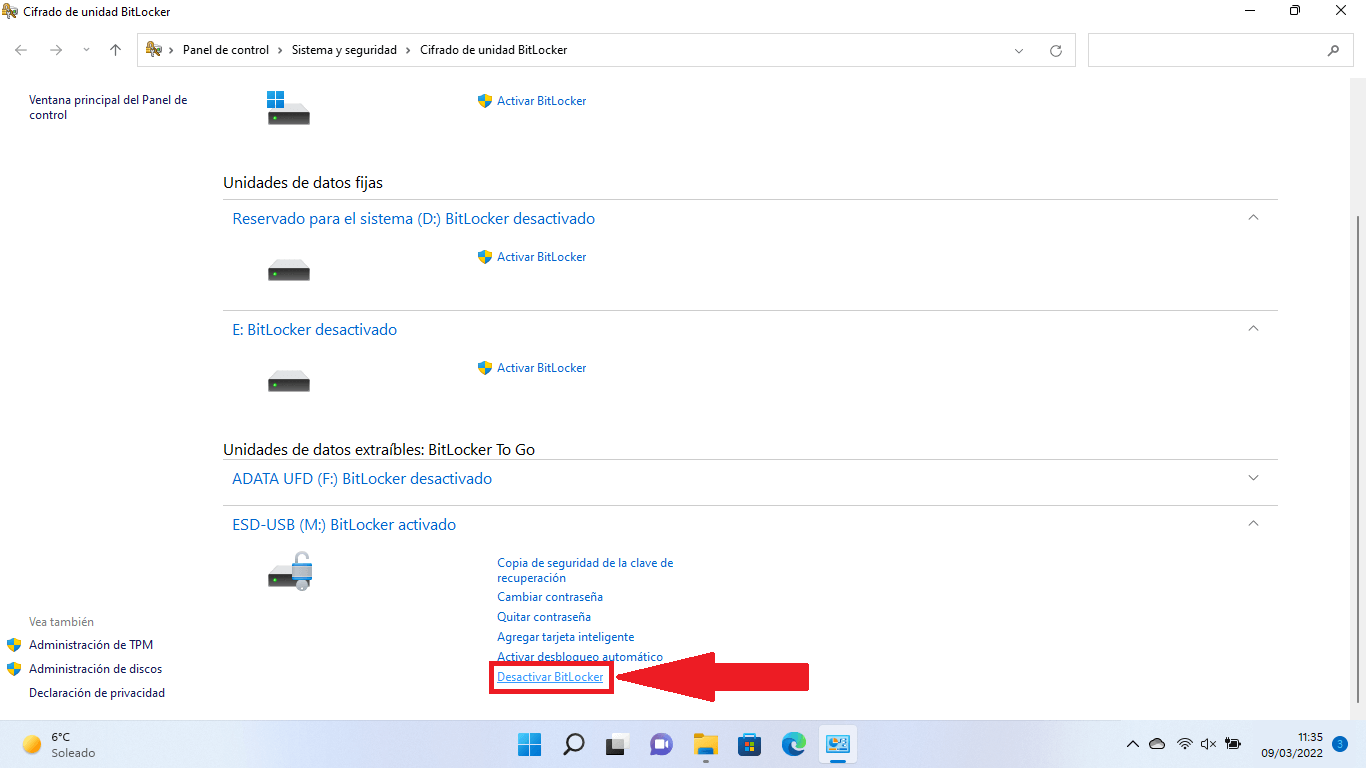Click the Forward navigation arrow
Screen dimensions: 1366x768
pos(56,50)
